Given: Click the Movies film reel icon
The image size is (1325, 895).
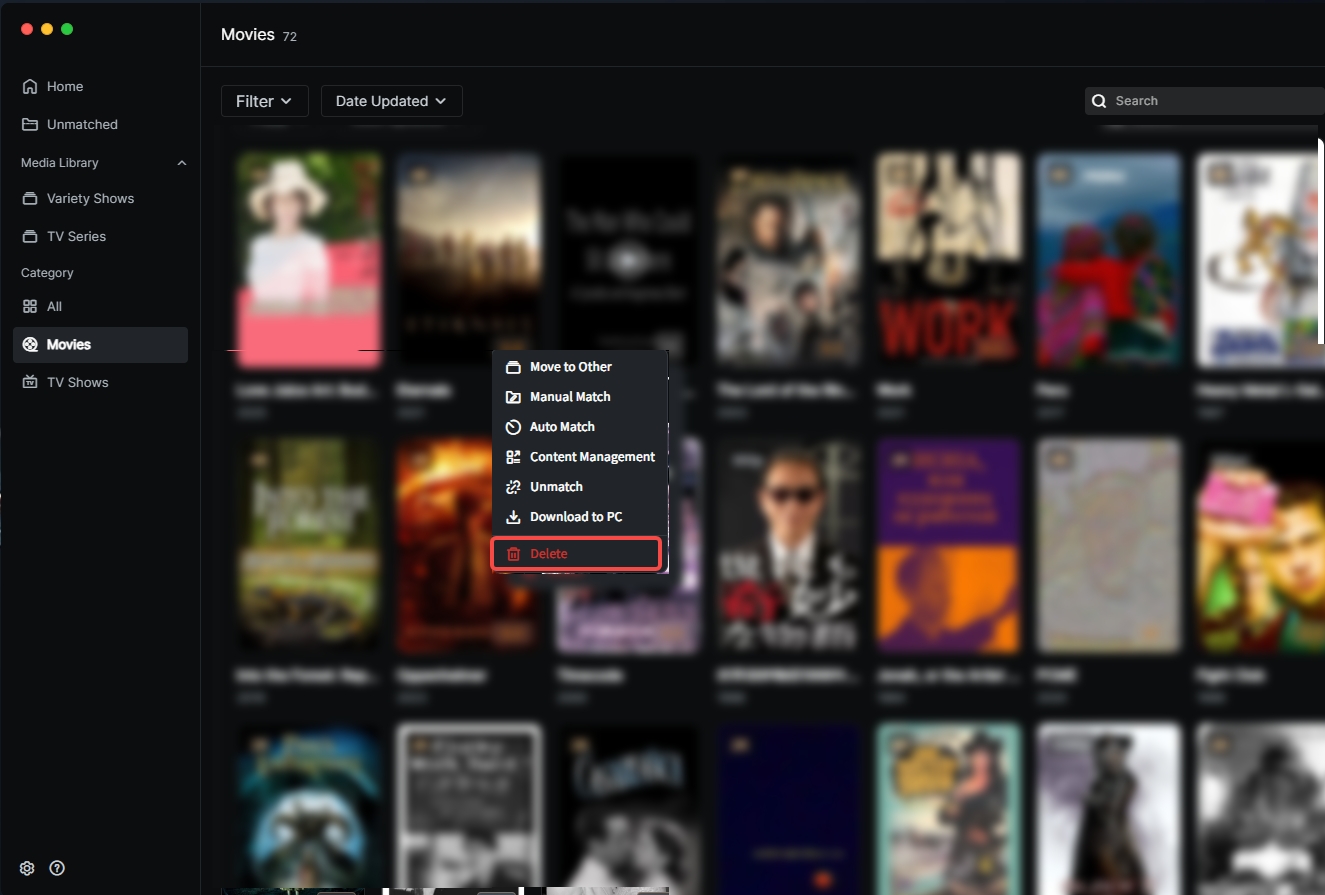Looking at the screenshot, I should click(x=30, y=345).
